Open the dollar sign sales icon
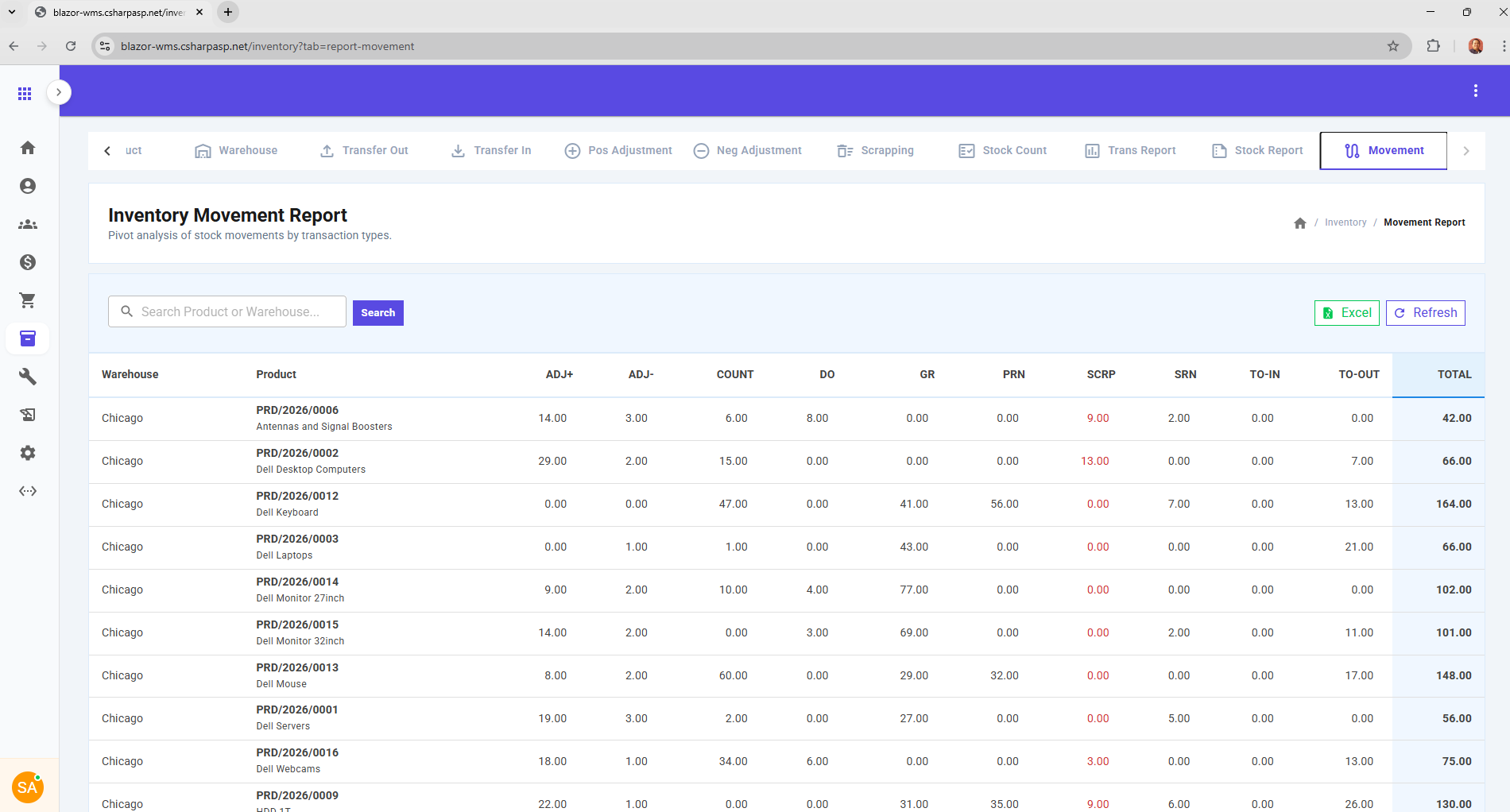 point(28,262)
